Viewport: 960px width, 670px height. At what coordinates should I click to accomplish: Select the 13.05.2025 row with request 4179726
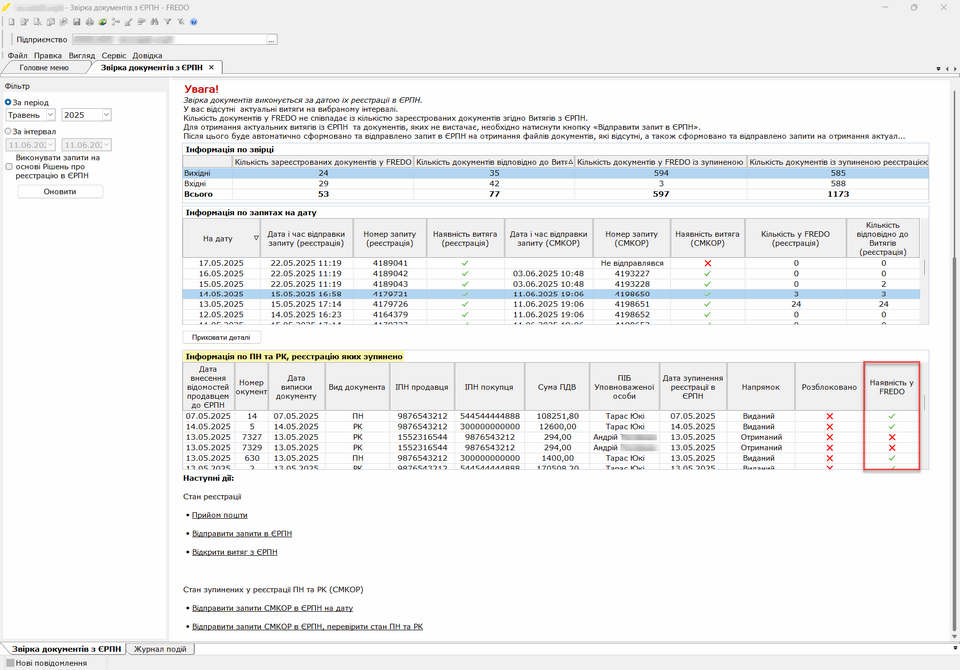(x=552, y=304)
